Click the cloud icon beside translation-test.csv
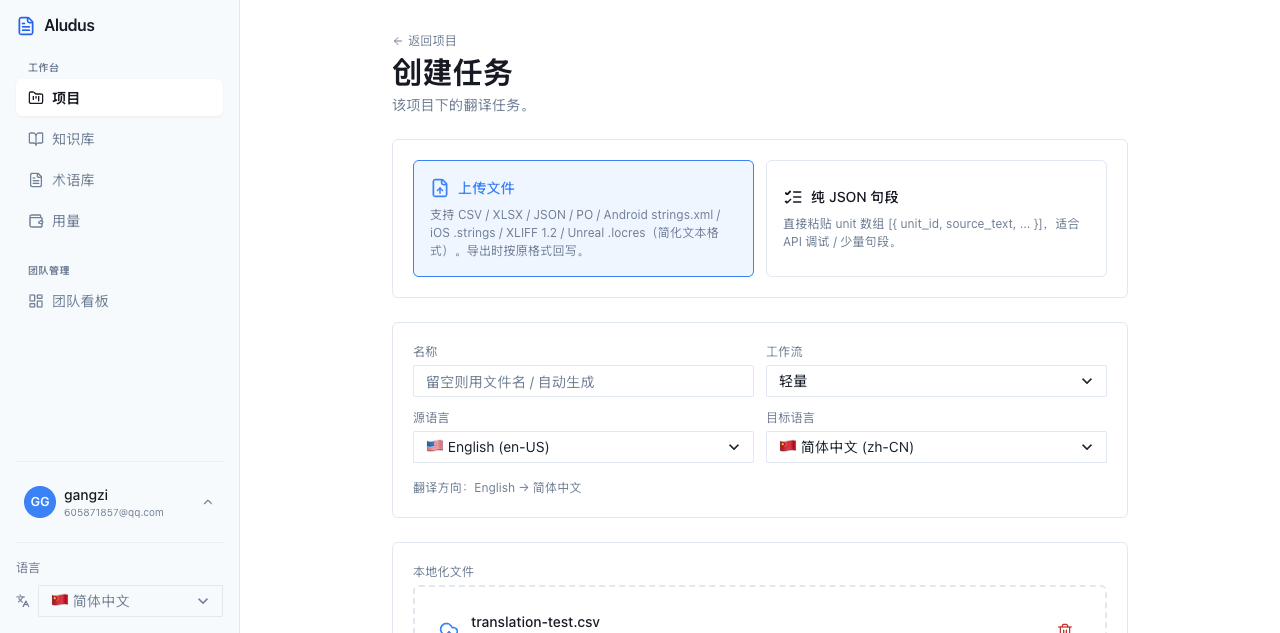The width and height of the screenshot is (1280, 633). 449,629
